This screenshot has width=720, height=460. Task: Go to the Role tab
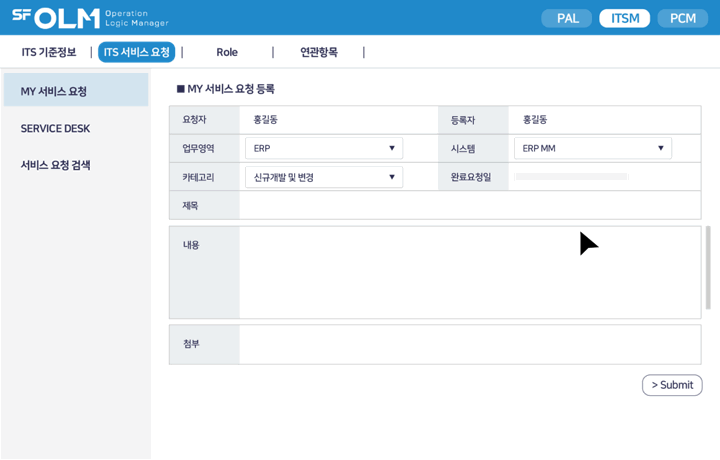click(x=227, y=52)
